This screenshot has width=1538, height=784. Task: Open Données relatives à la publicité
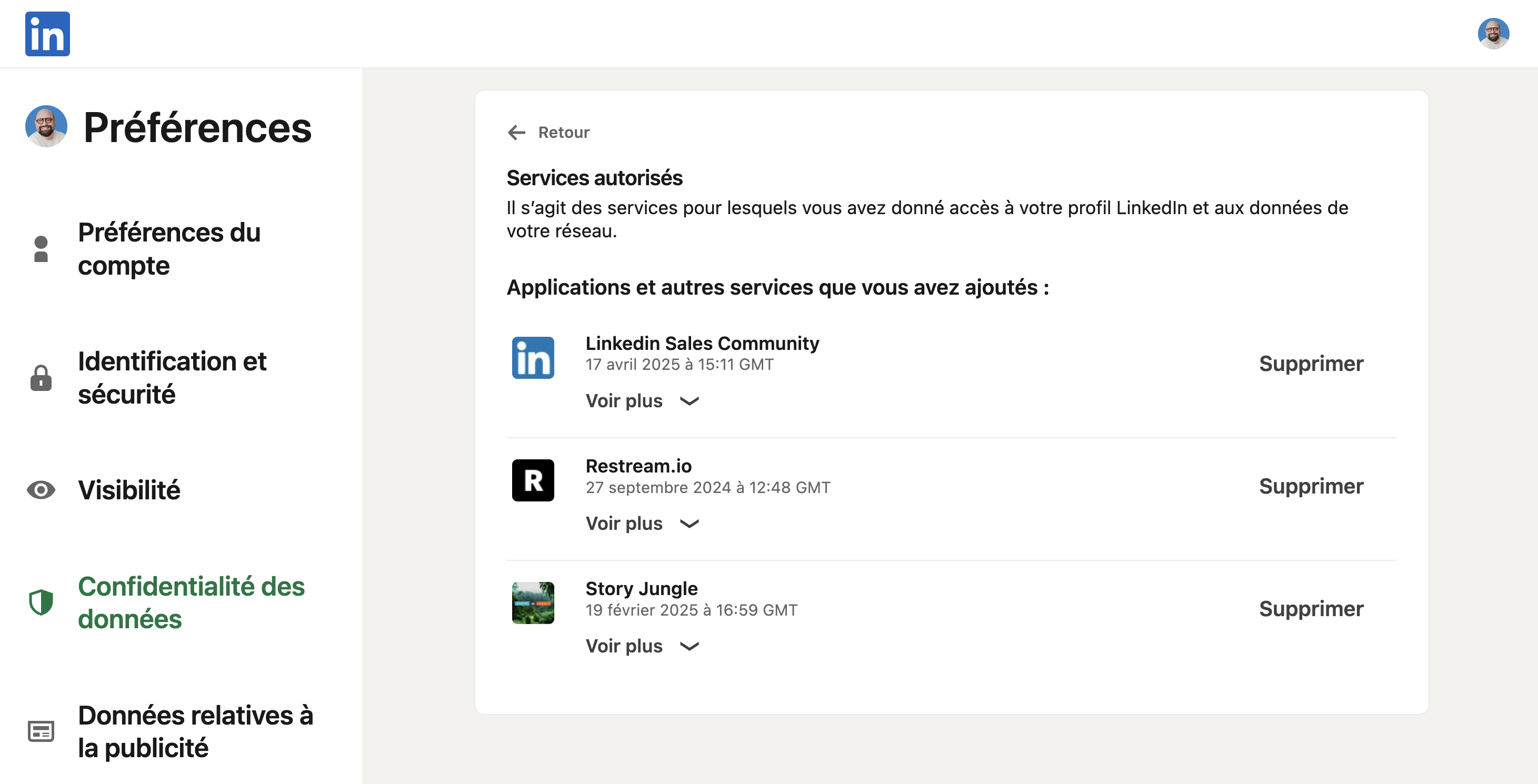195,731
